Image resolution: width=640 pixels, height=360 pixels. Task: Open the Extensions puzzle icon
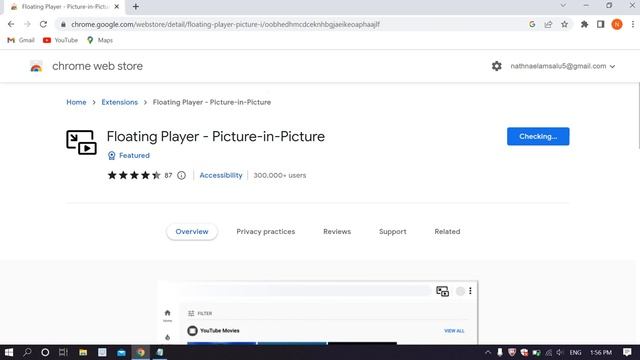(584, 24)
